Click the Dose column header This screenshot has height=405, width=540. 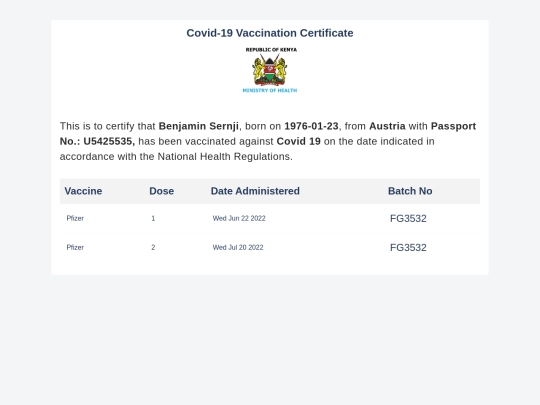click(x=162, y=191)
